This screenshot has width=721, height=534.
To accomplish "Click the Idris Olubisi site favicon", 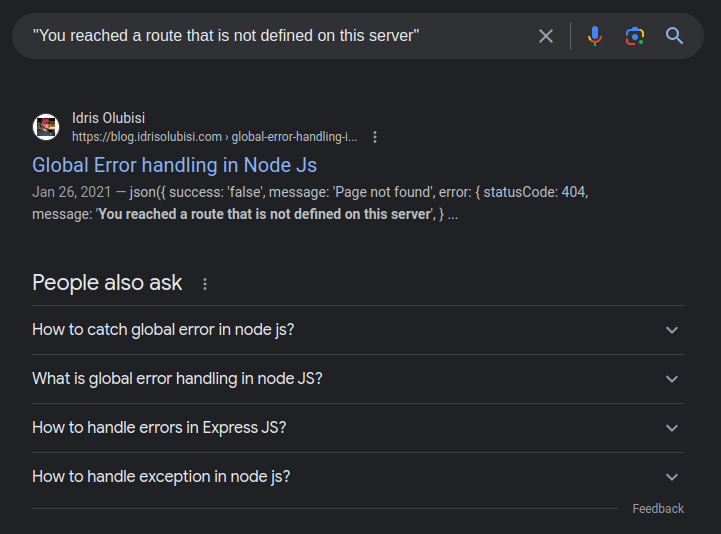I will pyautogui.click(x=46, y=127).
